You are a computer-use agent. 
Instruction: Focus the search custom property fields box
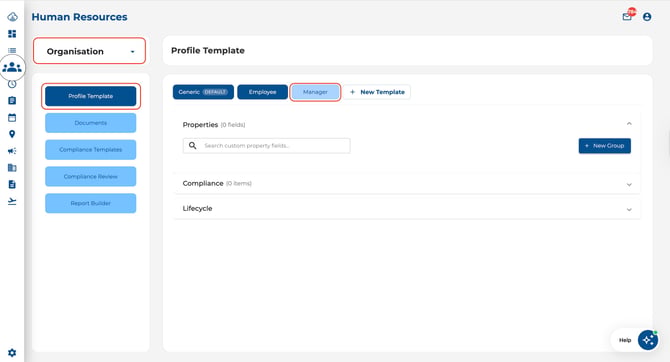coord(267,146)
